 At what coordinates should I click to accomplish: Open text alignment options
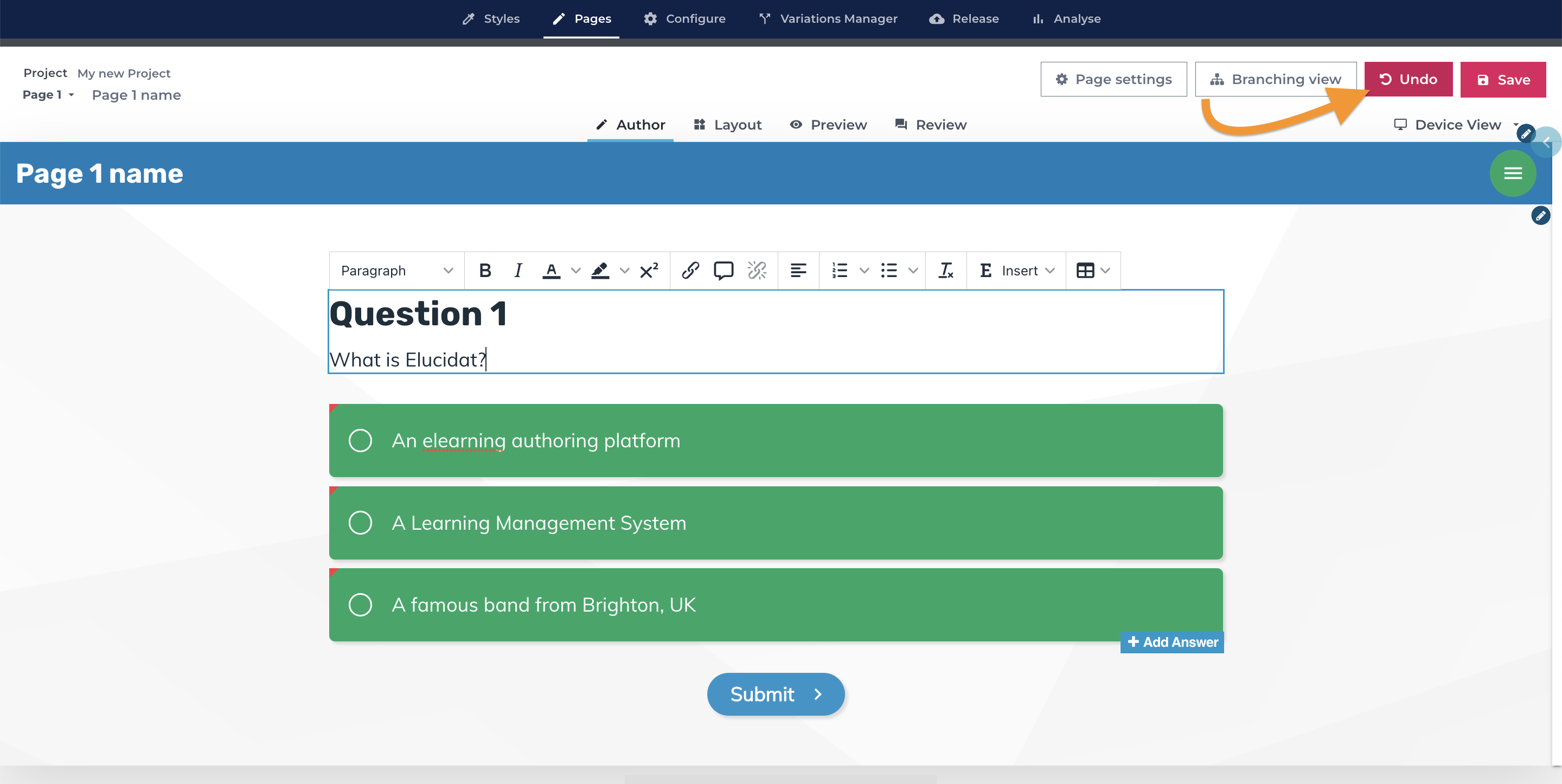point(798,271)
